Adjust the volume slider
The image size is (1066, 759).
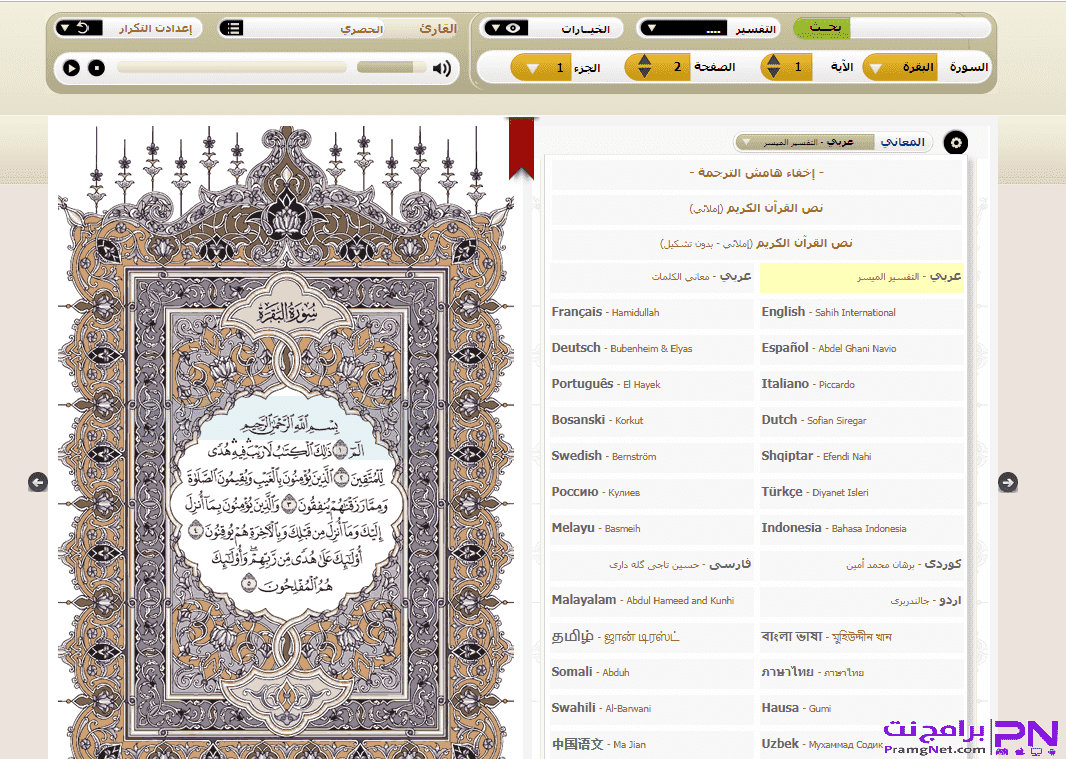point(391,67)
